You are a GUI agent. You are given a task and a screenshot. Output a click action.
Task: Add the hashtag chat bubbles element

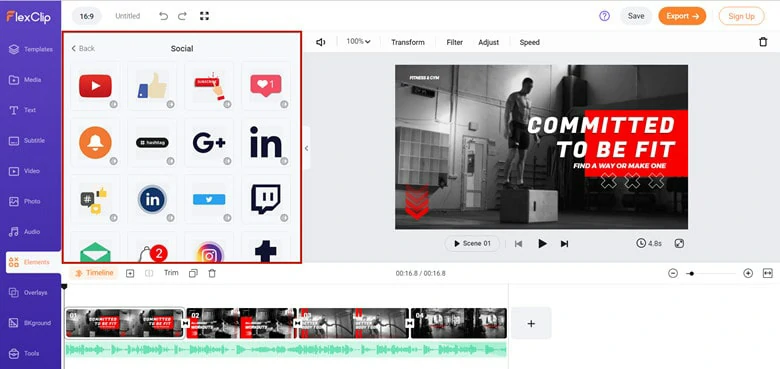[x=95, y=199]
